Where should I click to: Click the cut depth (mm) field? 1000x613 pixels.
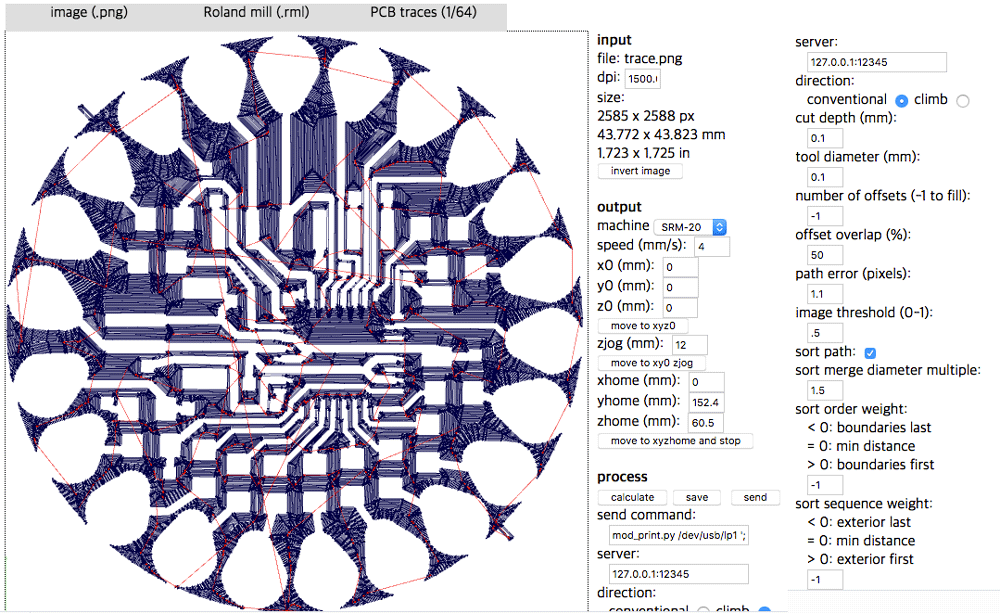(825, 138)
